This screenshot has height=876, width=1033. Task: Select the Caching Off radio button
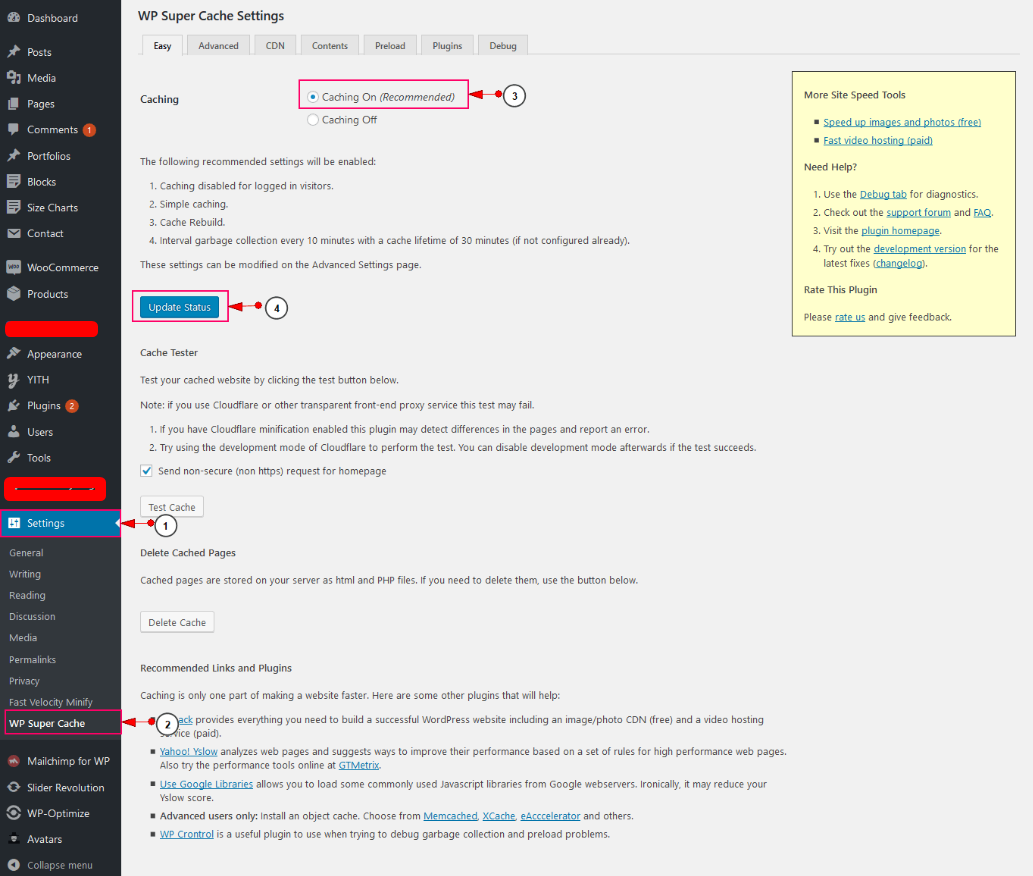coord(313,120)
